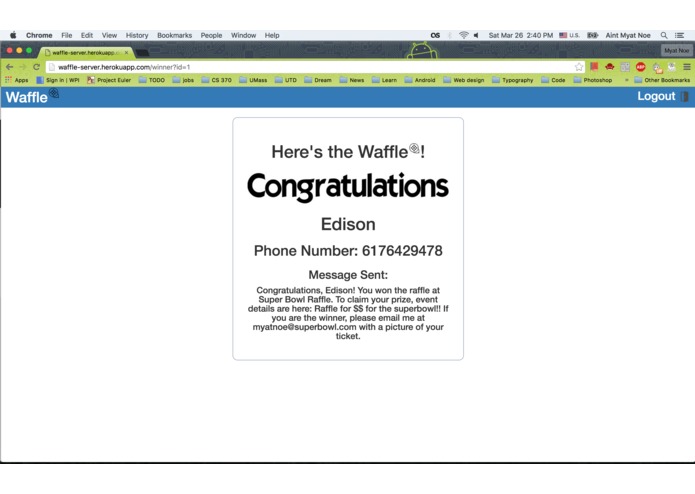Open the U.S. input source flag menu
Image resolution: width=695 pixels, height=494 pixels.
[569, 35]
